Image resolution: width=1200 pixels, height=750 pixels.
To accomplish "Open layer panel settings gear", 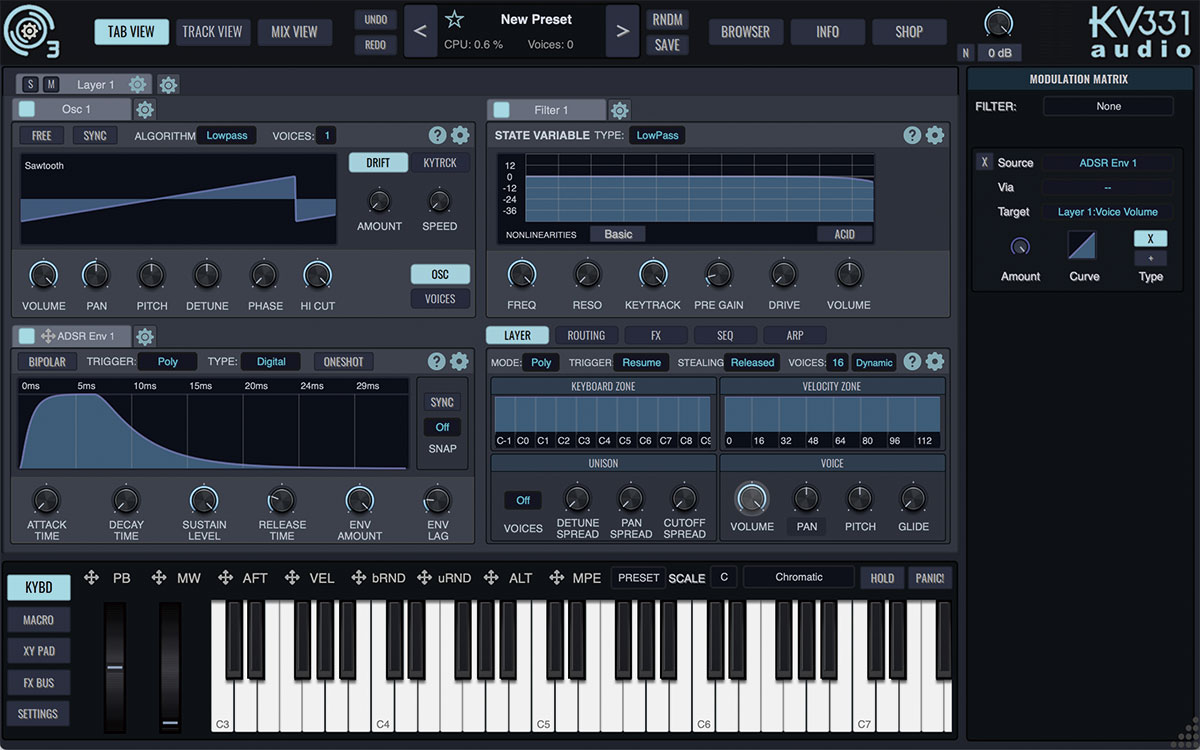I will click(x=935, y=362).
